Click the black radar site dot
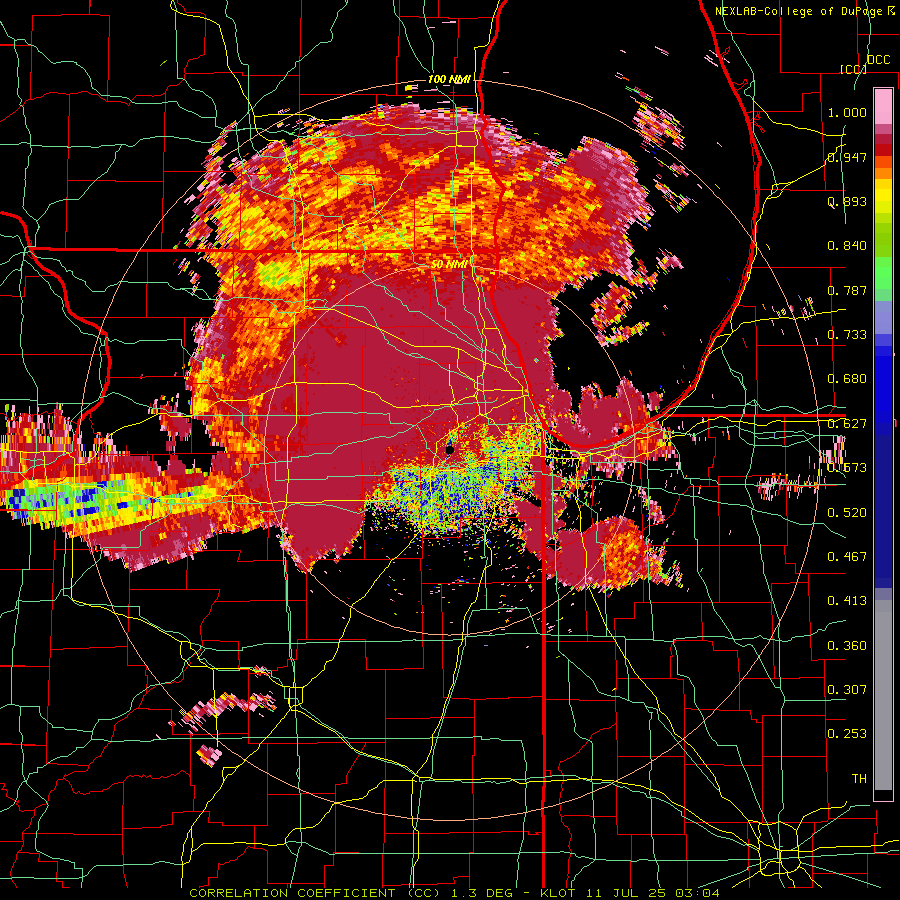This screenshot has width=900, height=900. coord(450,451)
